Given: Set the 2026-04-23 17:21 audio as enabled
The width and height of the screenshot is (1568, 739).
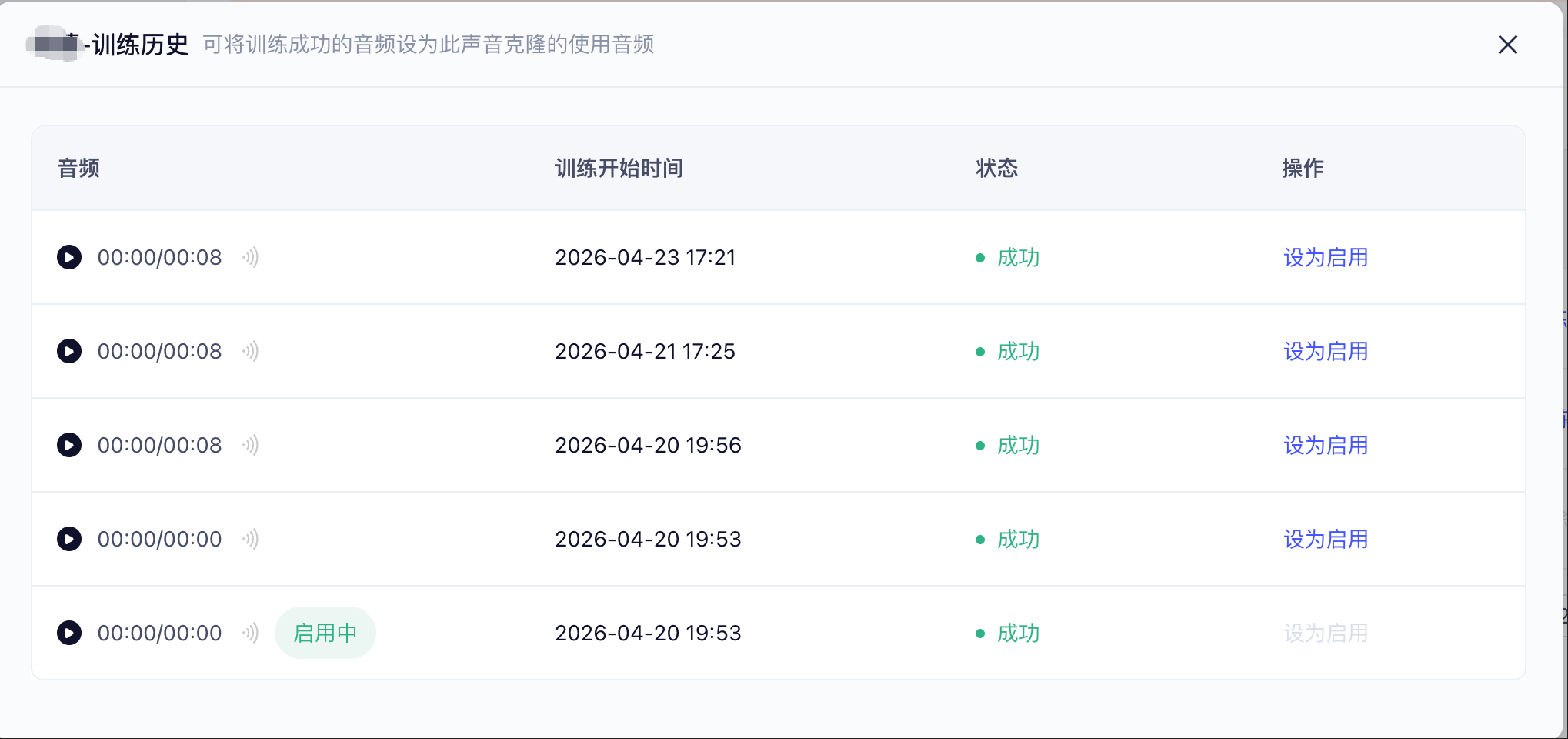Looking at the screenshot, I should [1326, 257].
